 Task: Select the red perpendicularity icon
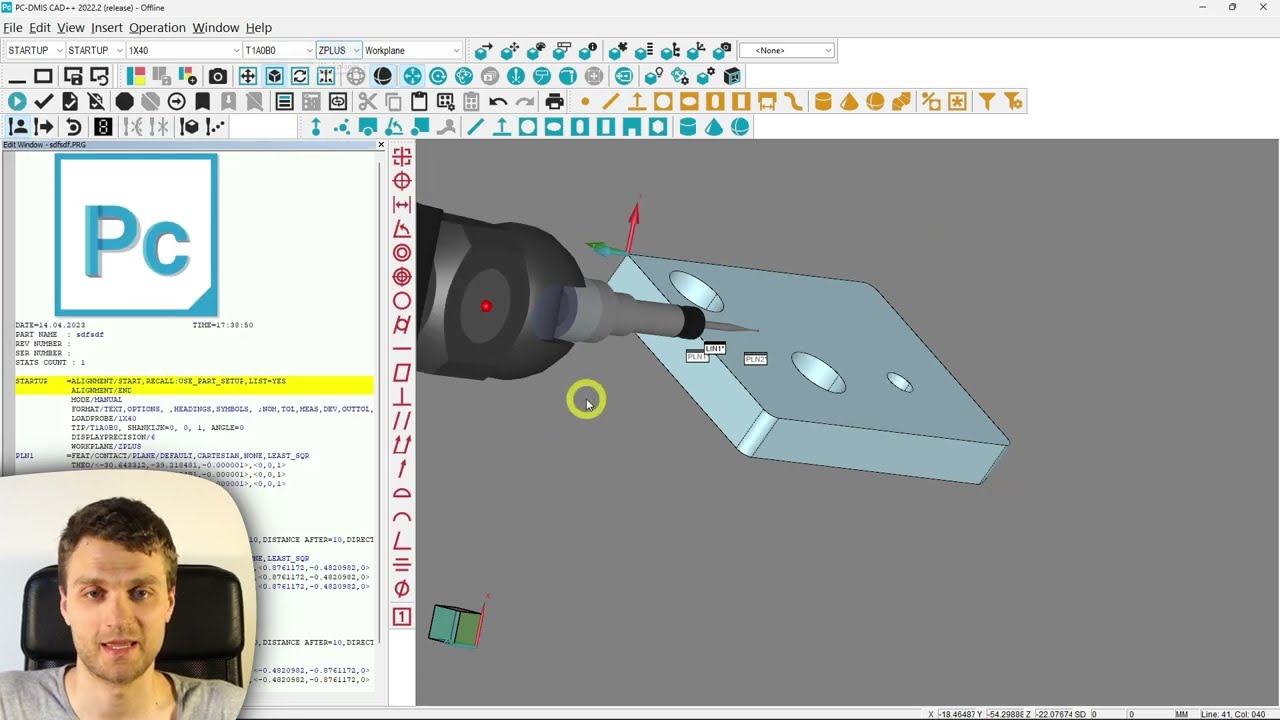402,397
